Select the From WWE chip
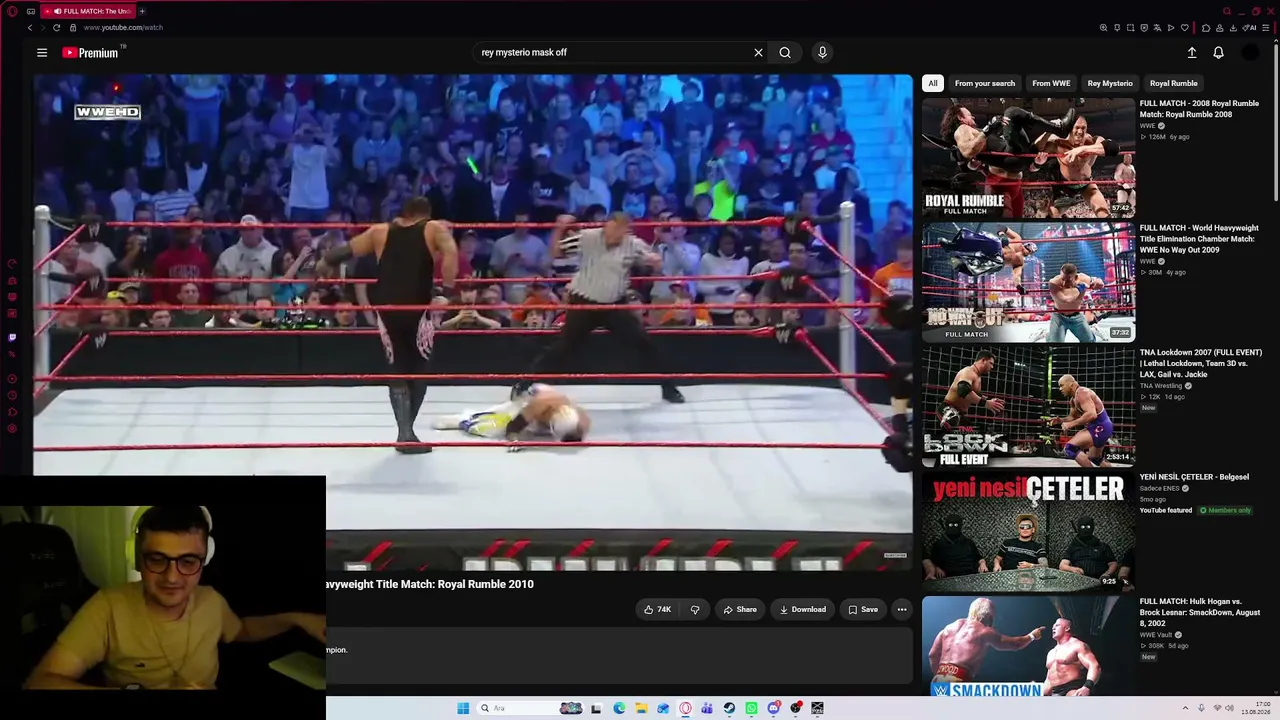 (1051, 83)
